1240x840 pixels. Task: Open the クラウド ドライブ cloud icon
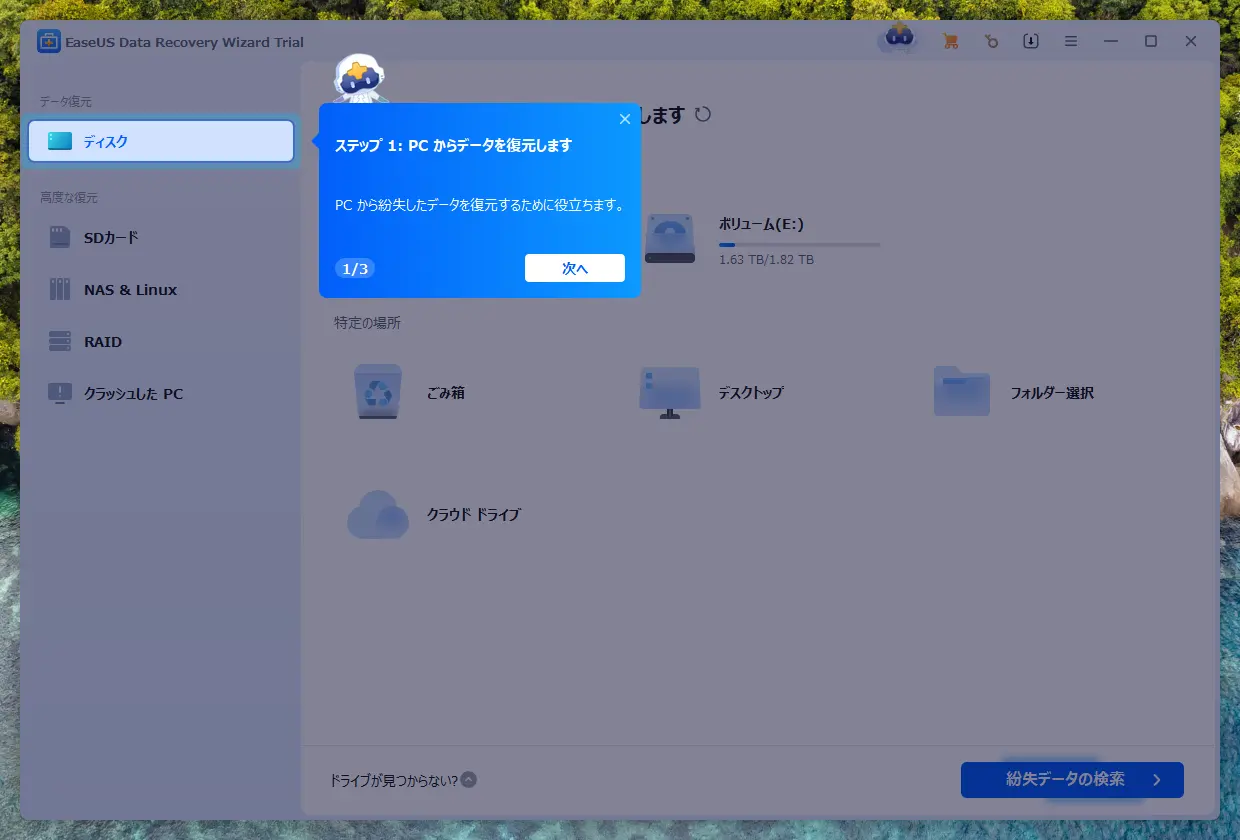coord(378,515)
